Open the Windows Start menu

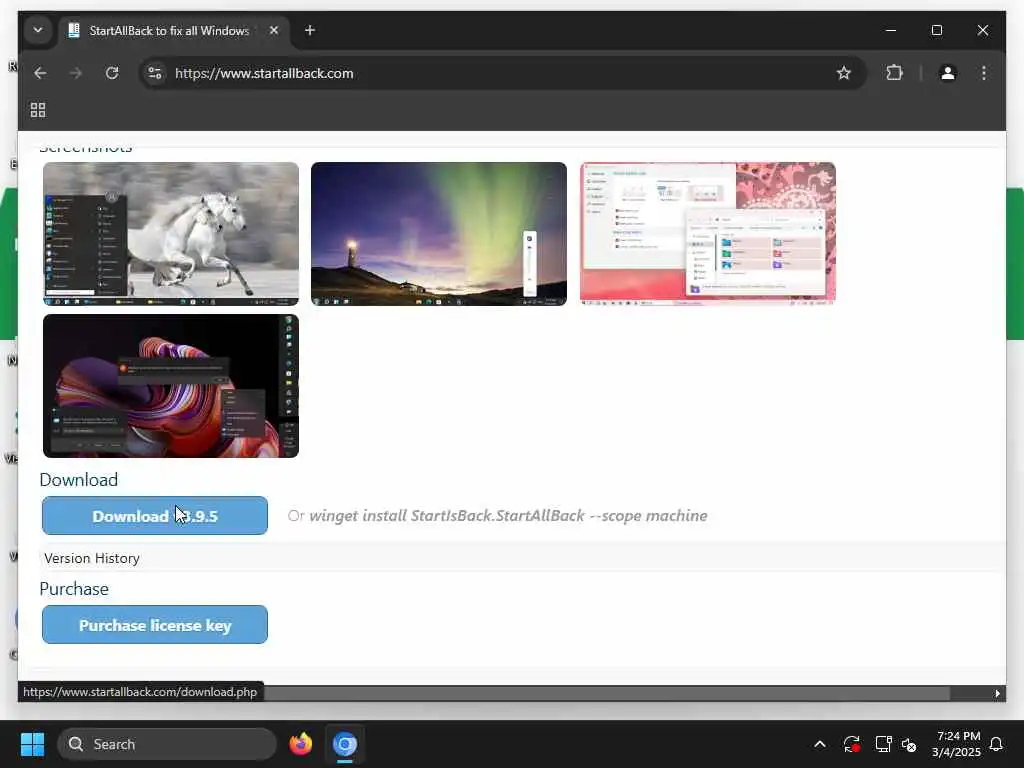click(32, 744)
